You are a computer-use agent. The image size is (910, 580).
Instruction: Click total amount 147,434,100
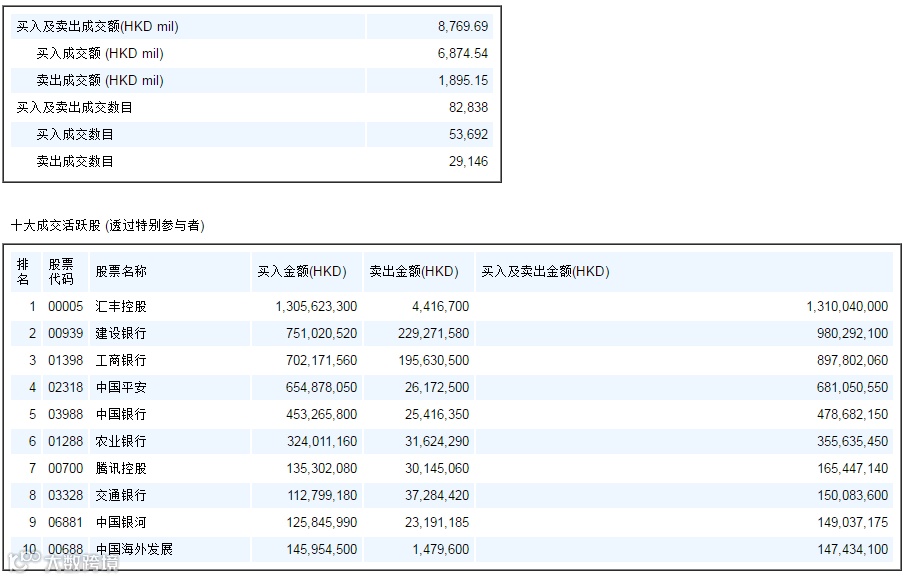pyautogui.click(x=853, y=549)
